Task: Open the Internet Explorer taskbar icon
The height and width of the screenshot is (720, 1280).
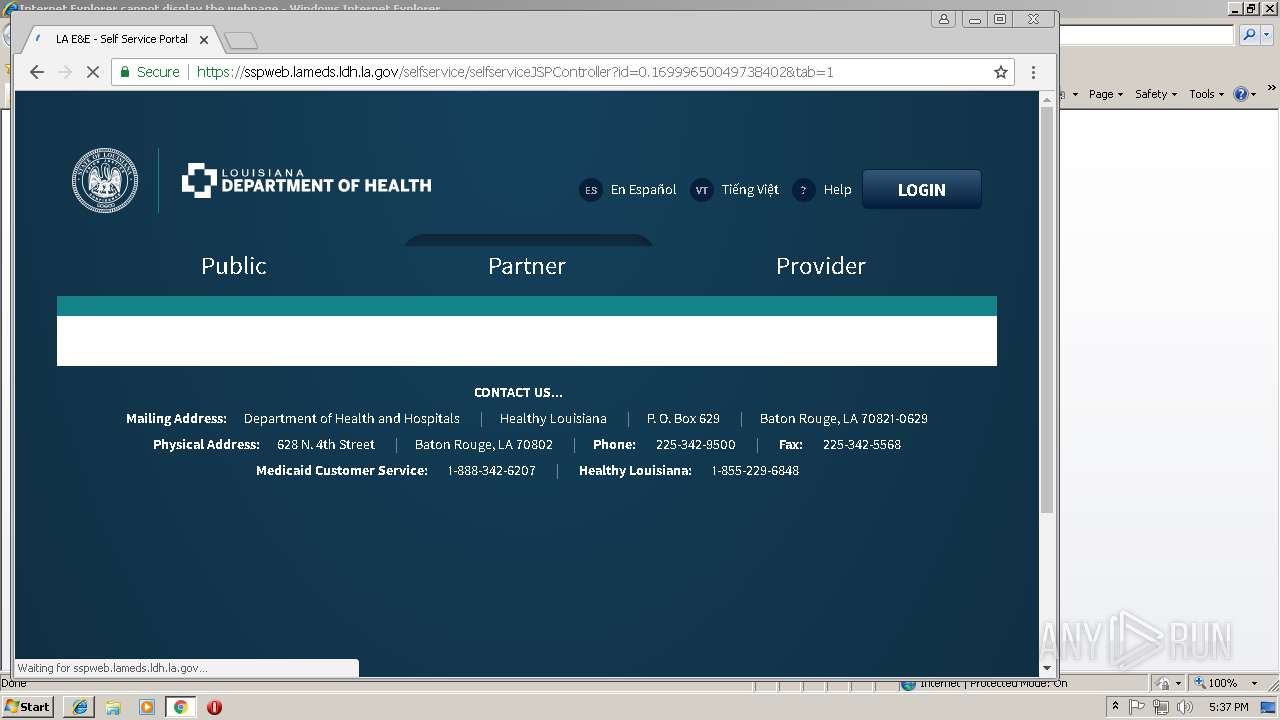Action: click(79, 707)
